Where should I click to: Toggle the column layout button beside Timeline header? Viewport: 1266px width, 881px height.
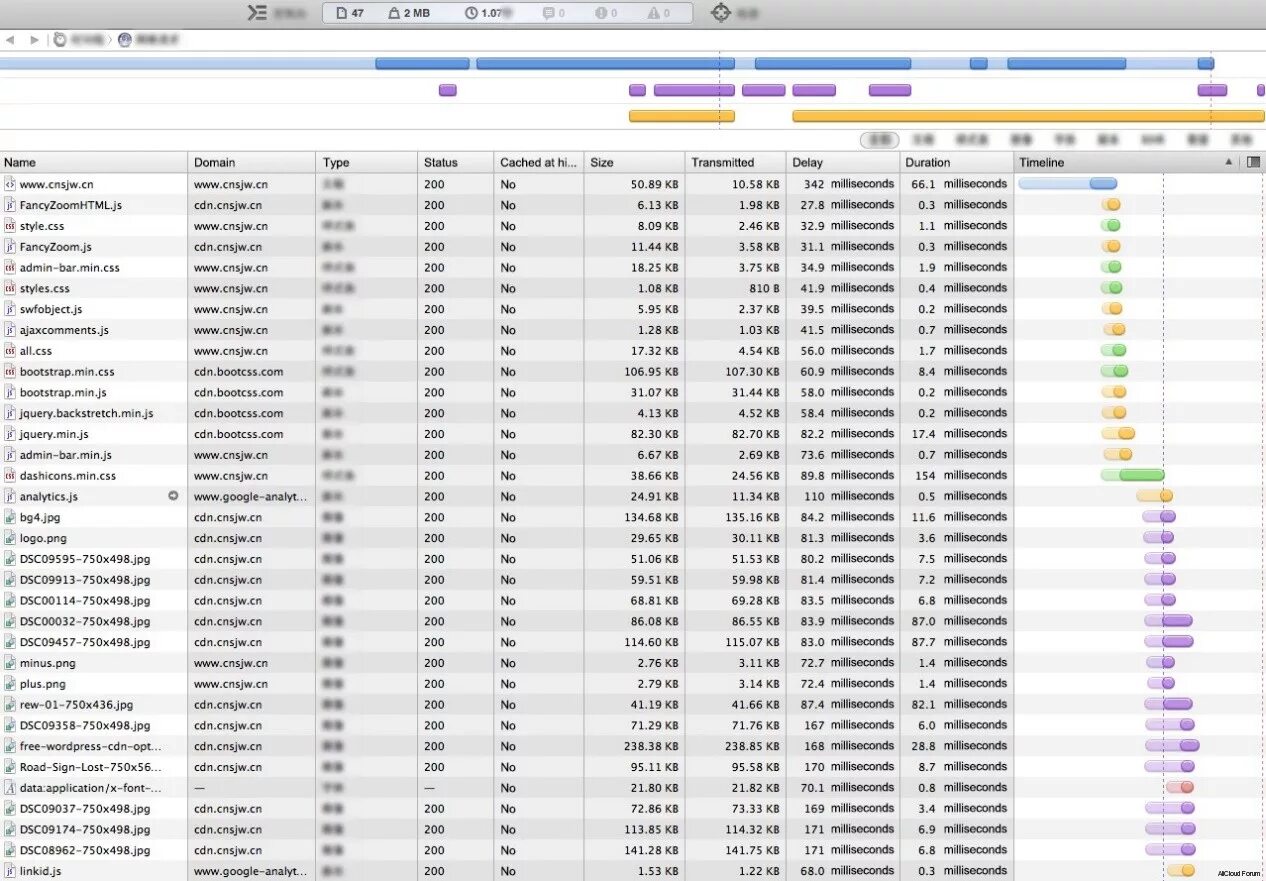click(1254, 162)
